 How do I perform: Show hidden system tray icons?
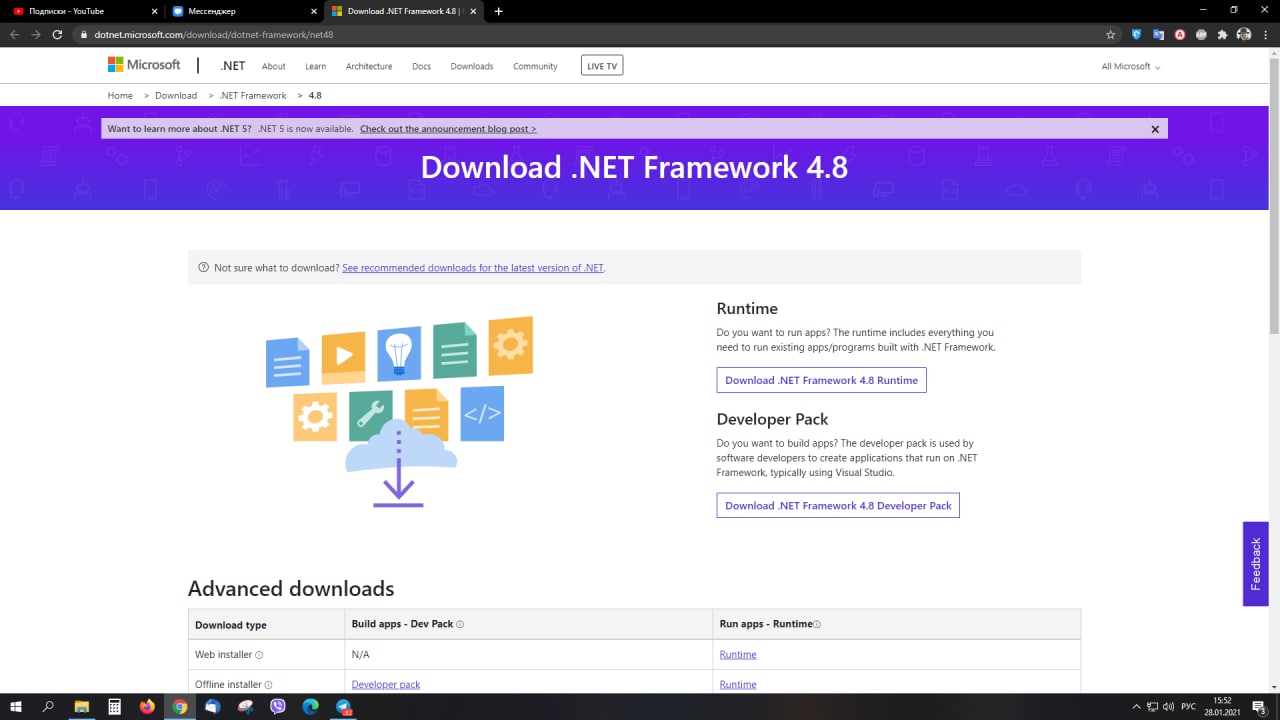click(x=1135, y=707)
